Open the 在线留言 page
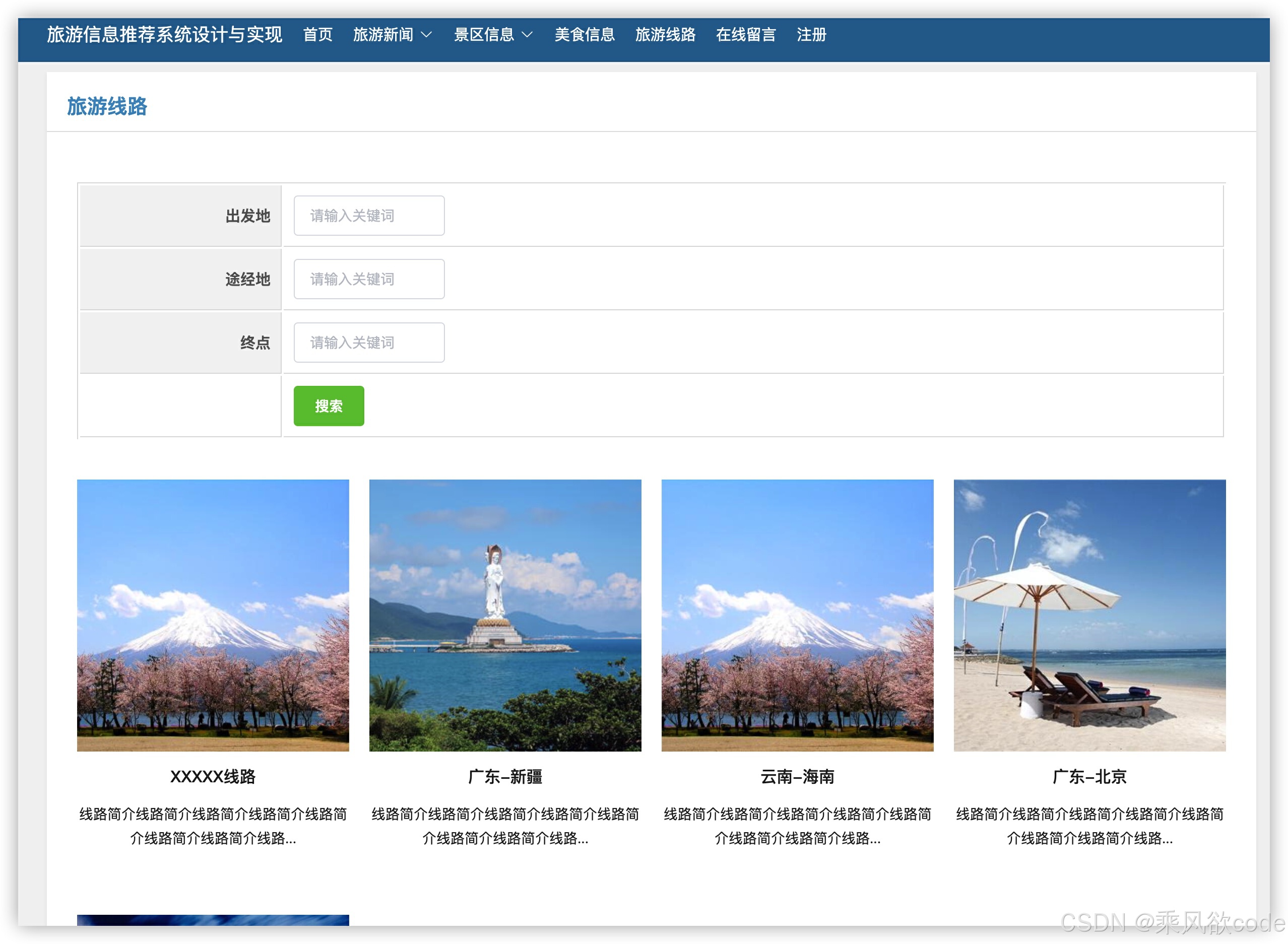 (x=745, y=35)
